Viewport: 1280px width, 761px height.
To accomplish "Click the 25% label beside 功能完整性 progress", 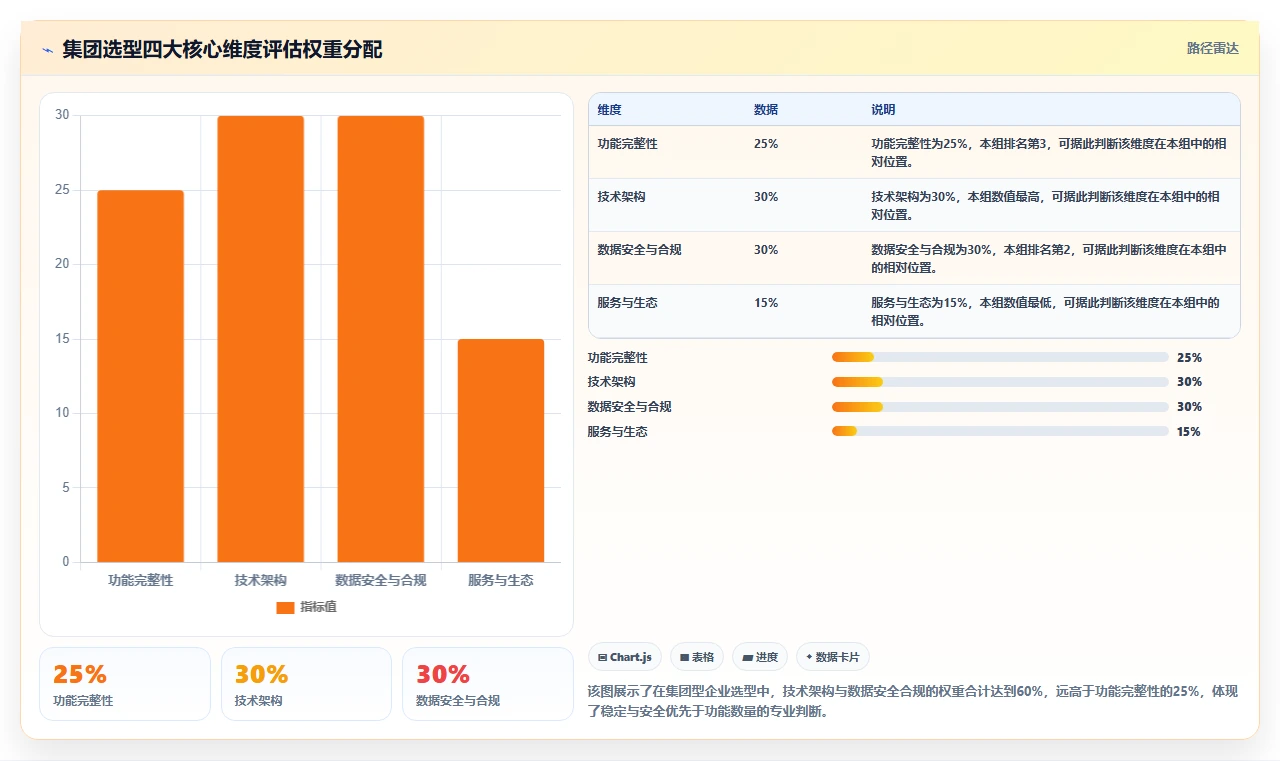I will tap(1189, 357).
